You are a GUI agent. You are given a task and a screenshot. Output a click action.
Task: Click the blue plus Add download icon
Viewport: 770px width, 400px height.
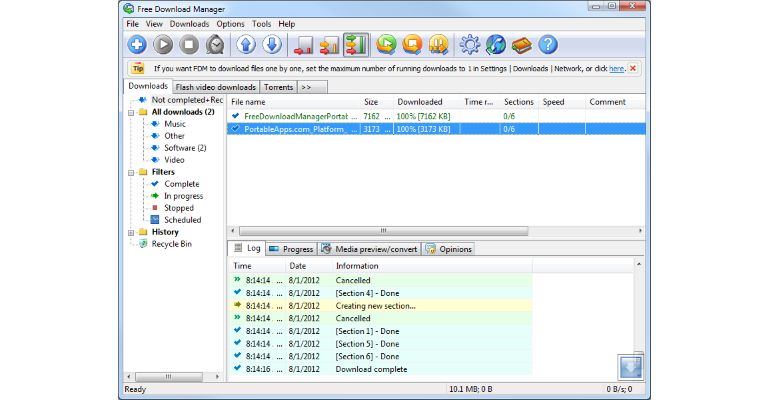(x=137, y=45)
